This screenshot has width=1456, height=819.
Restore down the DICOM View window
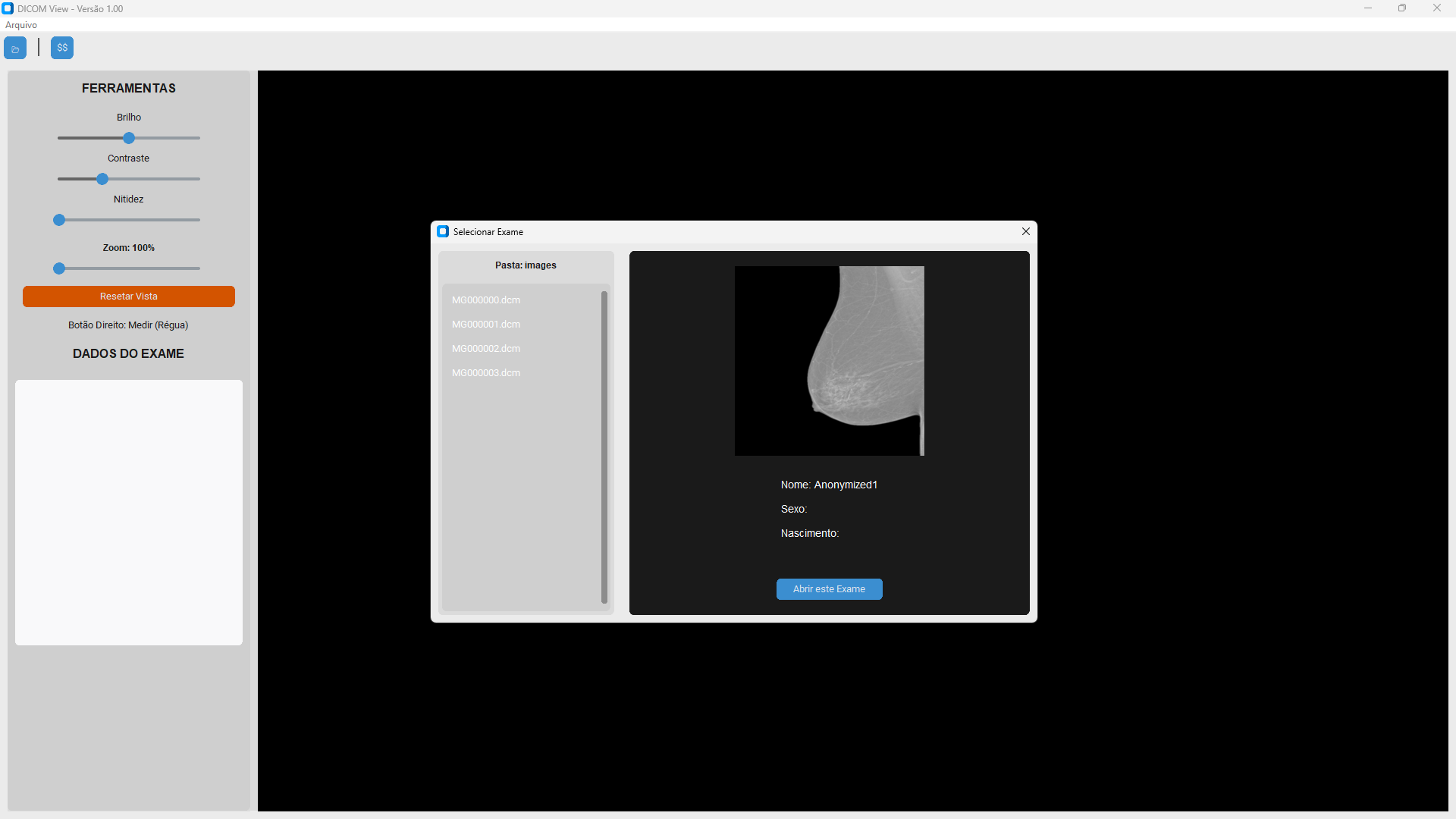coord(1402,8)
